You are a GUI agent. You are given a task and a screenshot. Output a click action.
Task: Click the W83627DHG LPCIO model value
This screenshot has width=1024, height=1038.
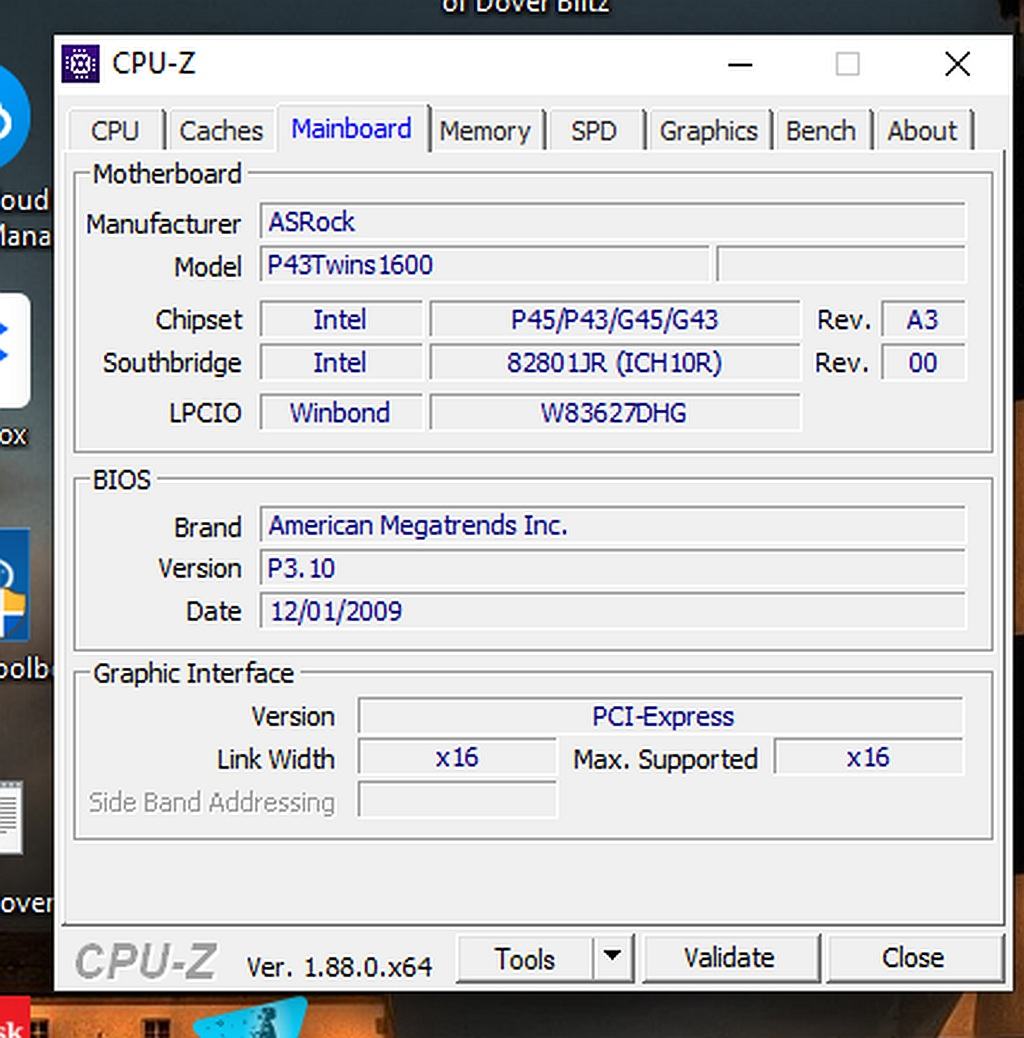coord(615,412)
